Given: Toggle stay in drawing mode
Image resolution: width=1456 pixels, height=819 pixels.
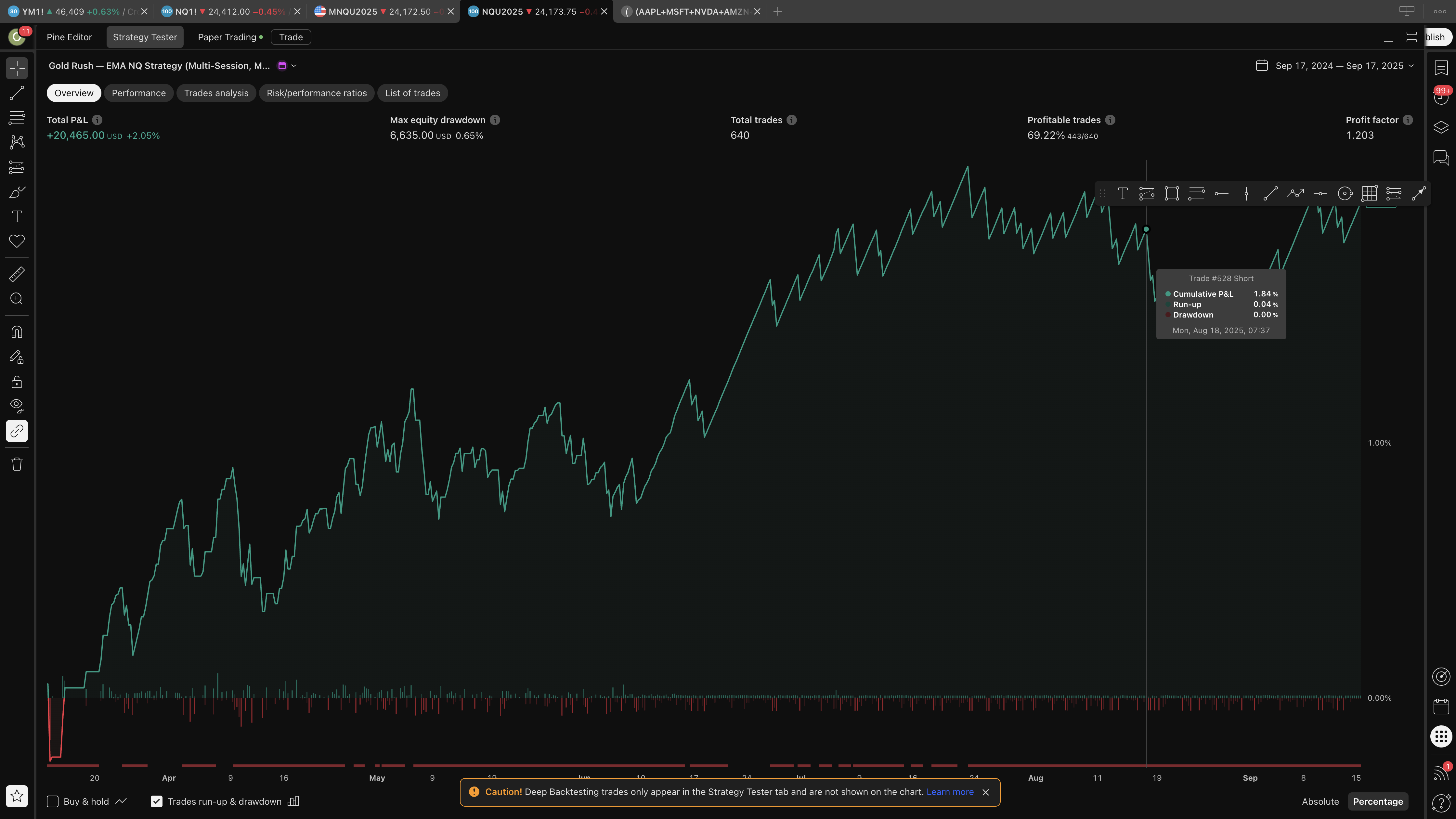Looking at the screenshot, I should pyautogui.click(x=17, y=357).
